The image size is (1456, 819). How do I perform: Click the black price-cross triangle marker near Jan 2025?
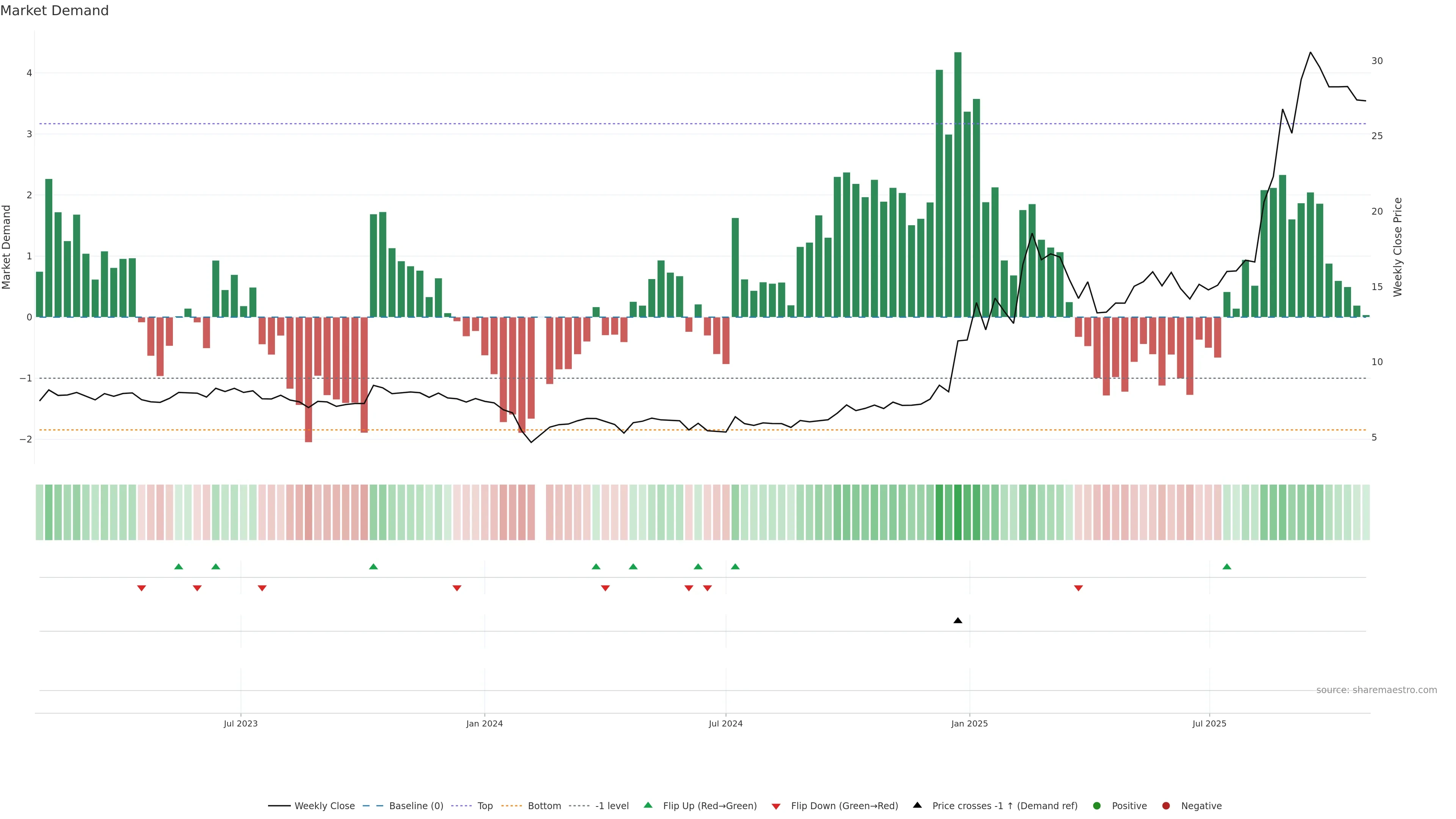(957, 621)
